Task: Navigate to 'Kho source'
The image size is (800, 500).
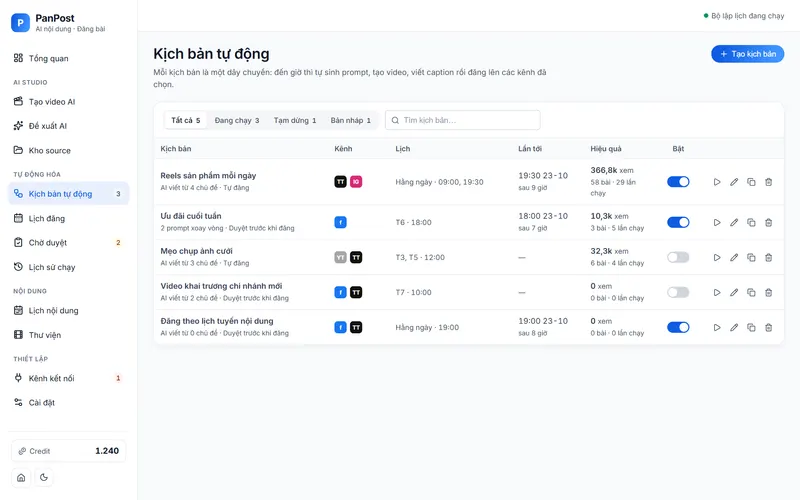Action: 68,151
